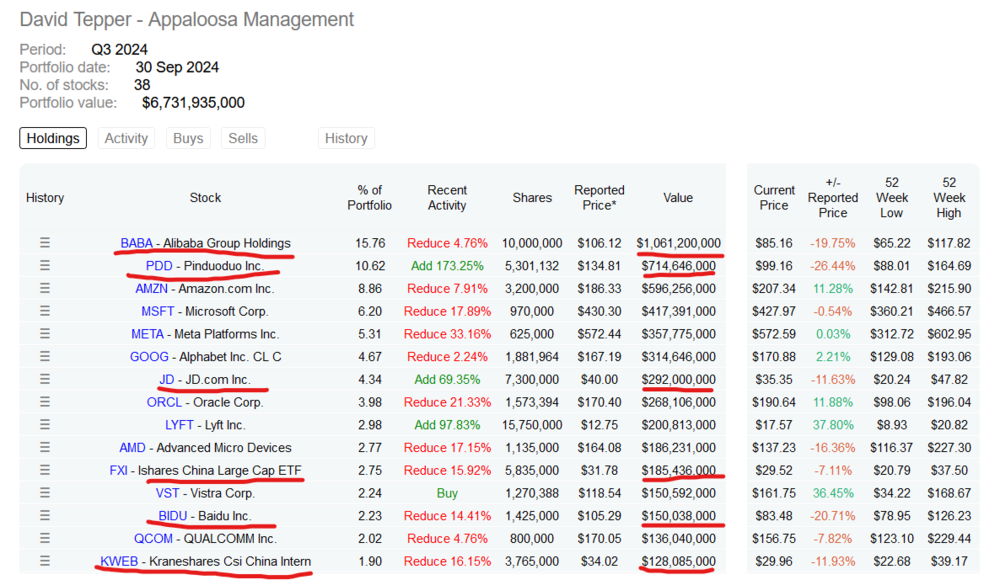Click the 'Reduce 33.16%' activity cell
1000x580 pixels.
coord(447,334)
